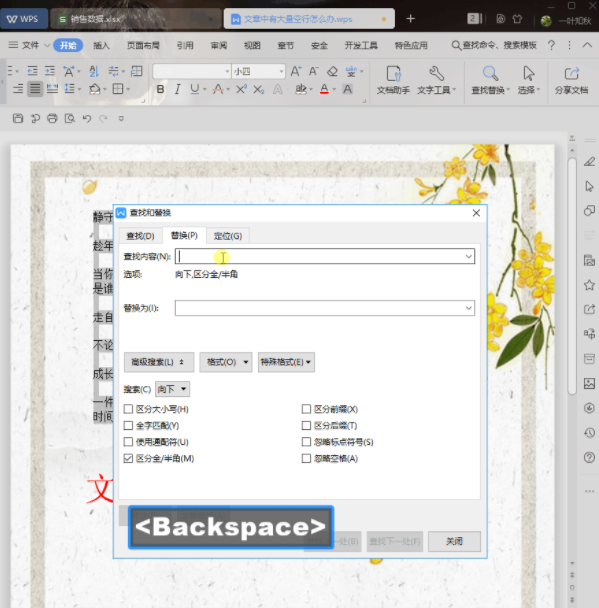This screenshot has height=608, width=599.
Task: Open 文字工具 text tools
Action: [x=436, y=80]
